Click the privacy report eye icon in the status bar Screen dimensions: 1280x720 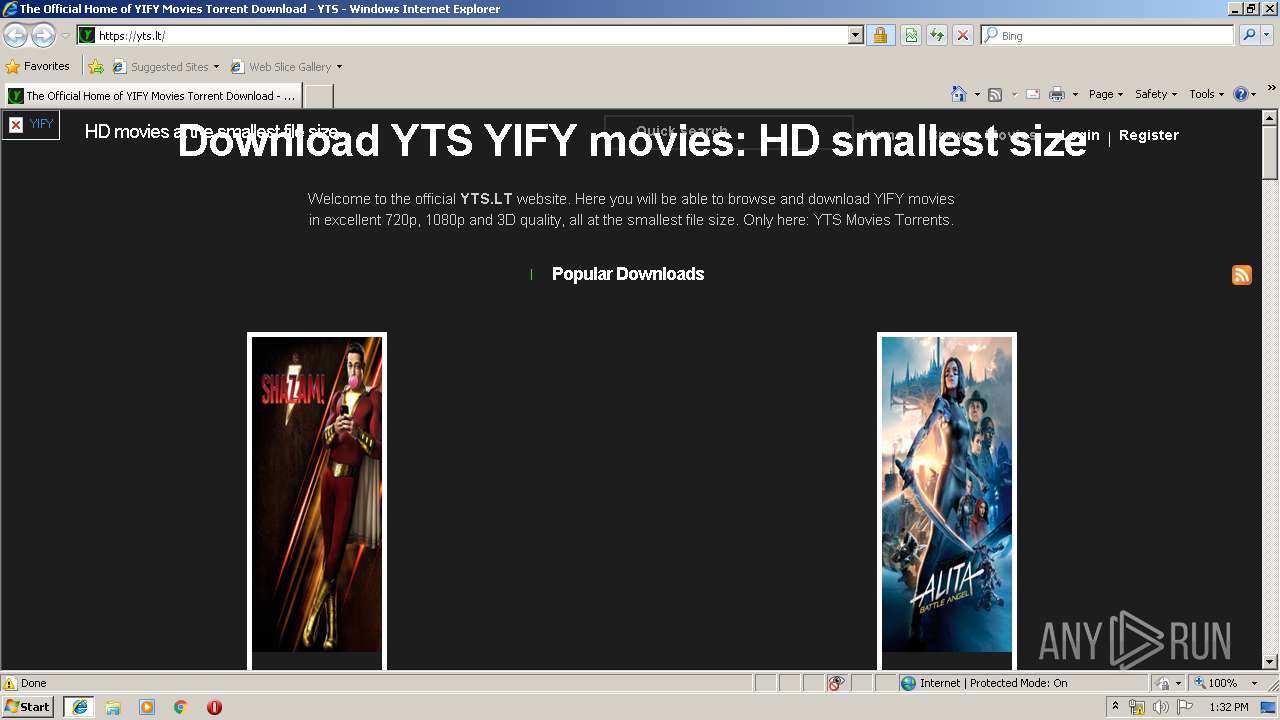(x=836, y=683)
